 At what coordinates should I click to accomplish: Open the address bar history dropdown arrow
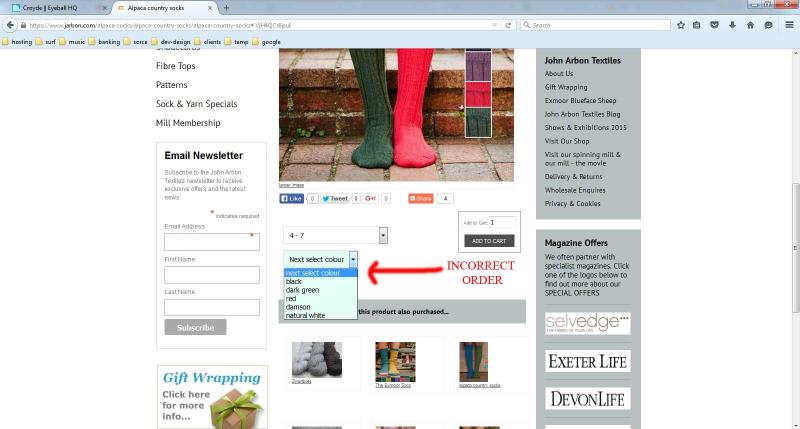[x=494, y=25]
